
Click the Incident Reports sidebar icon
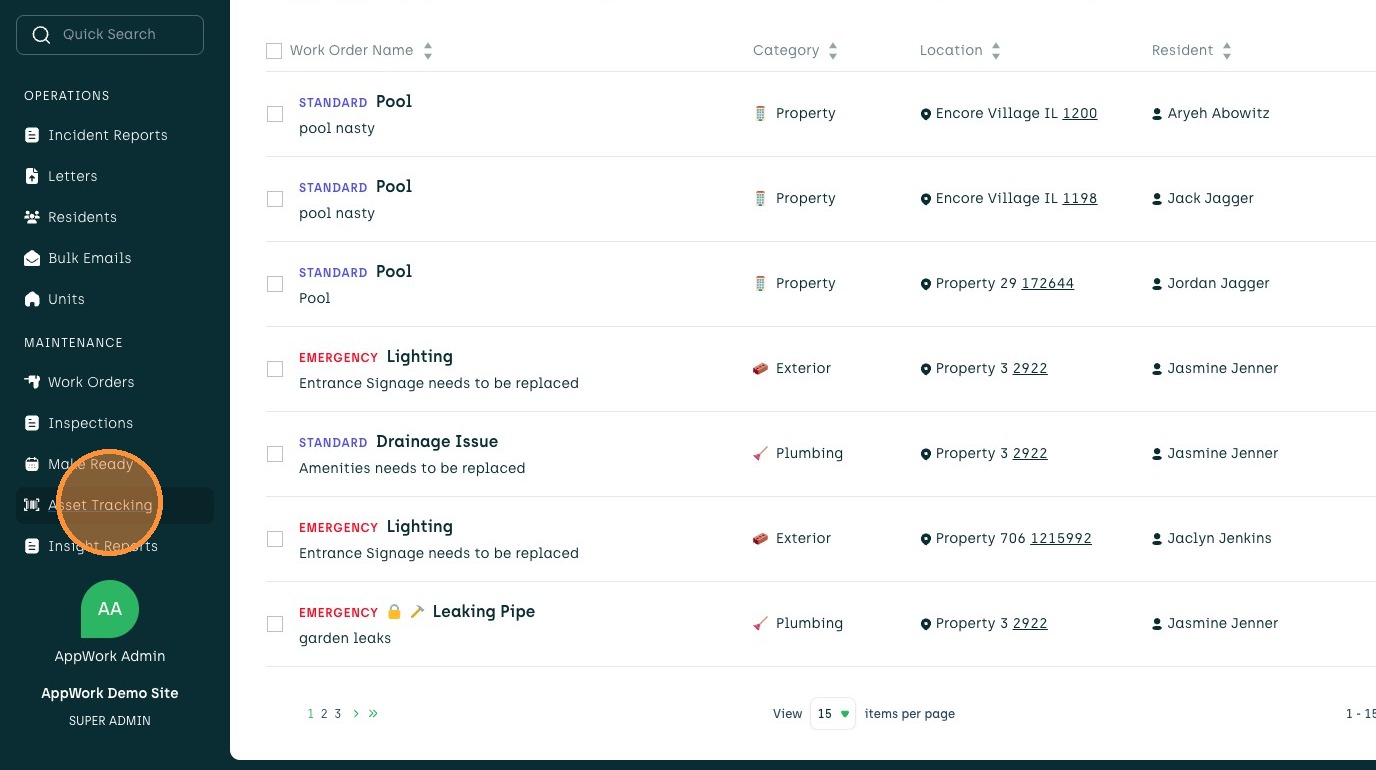click(32, 135)
